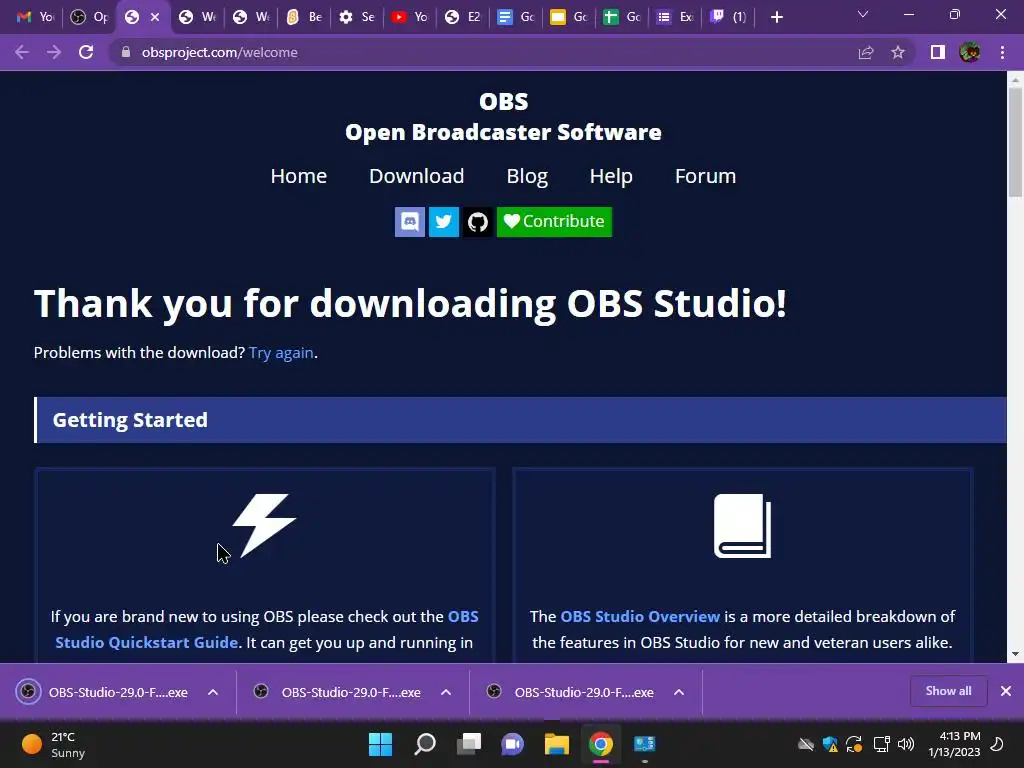The width and height of the screenshot is (1024, 768).
Task: Open the weather widget showing 21°C Sunny
Action: pos(54,744)
